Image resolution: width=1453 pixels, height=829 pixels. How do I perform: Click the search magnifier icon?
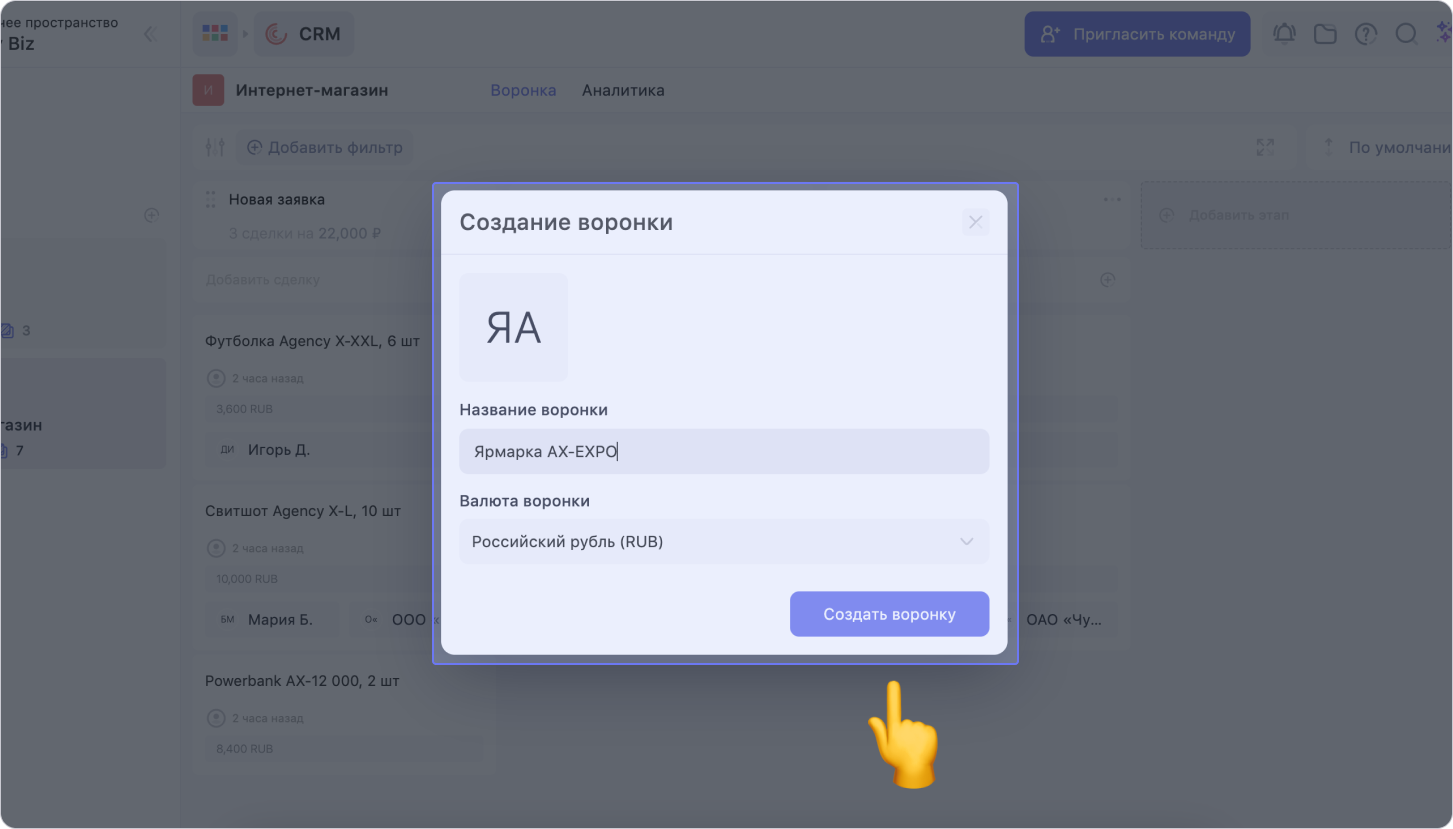1406,34
